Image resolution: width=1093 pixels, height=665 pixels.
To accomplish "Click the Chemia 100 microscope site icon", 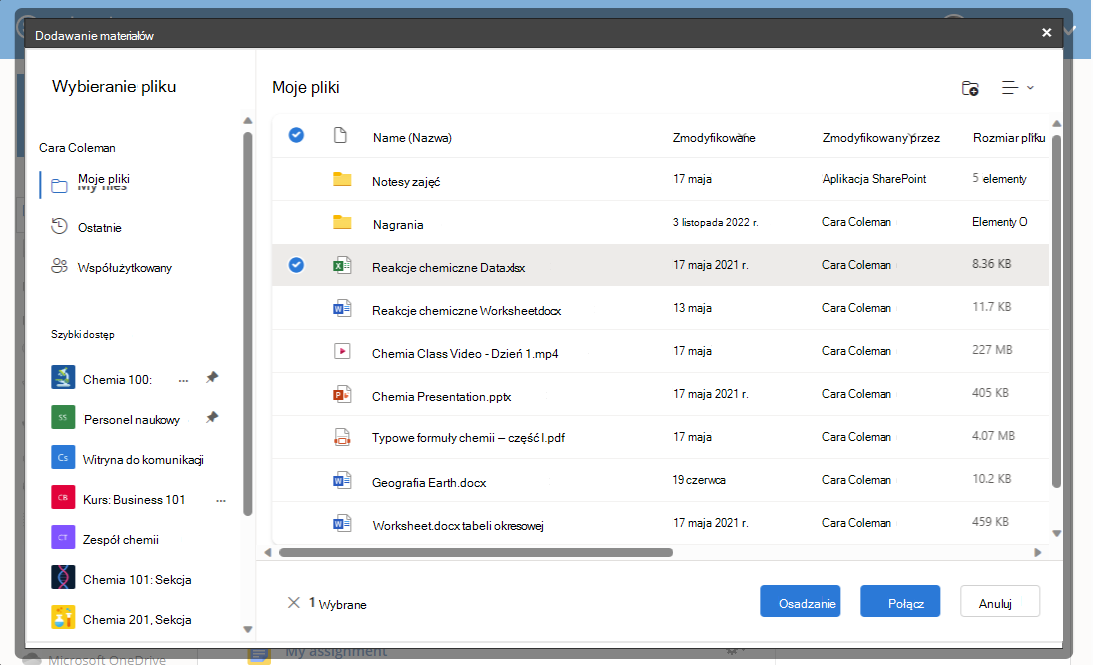I will pos(63,377).
